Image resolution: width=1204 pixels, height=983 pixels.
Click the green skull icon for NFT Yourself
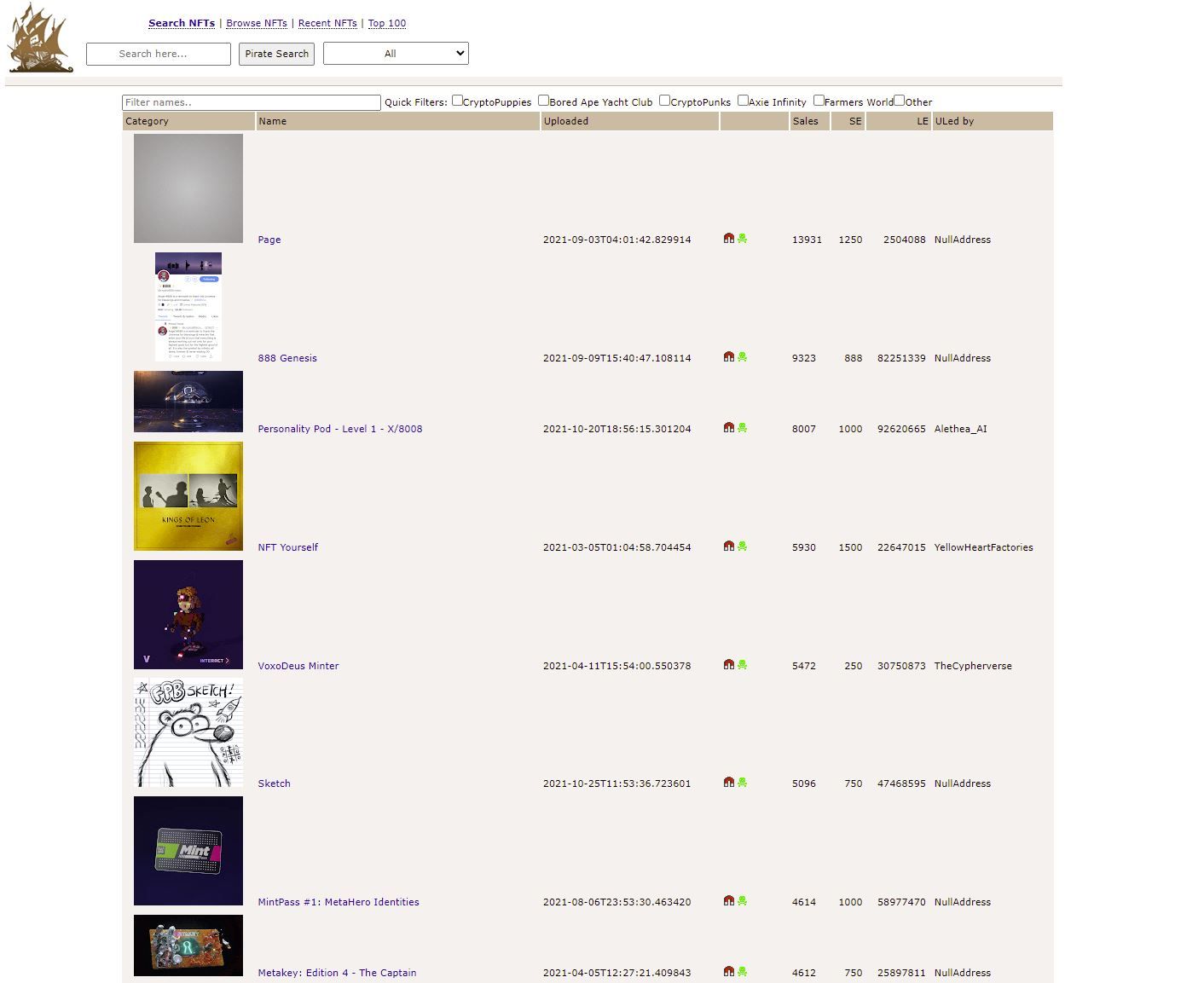(x=742, y=546)
